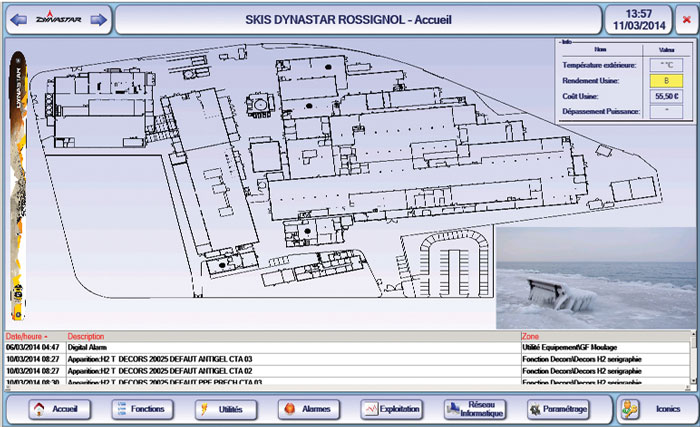700x427 pixels.
Task: Open the Fonctions menu button
Action: [143, 409]
